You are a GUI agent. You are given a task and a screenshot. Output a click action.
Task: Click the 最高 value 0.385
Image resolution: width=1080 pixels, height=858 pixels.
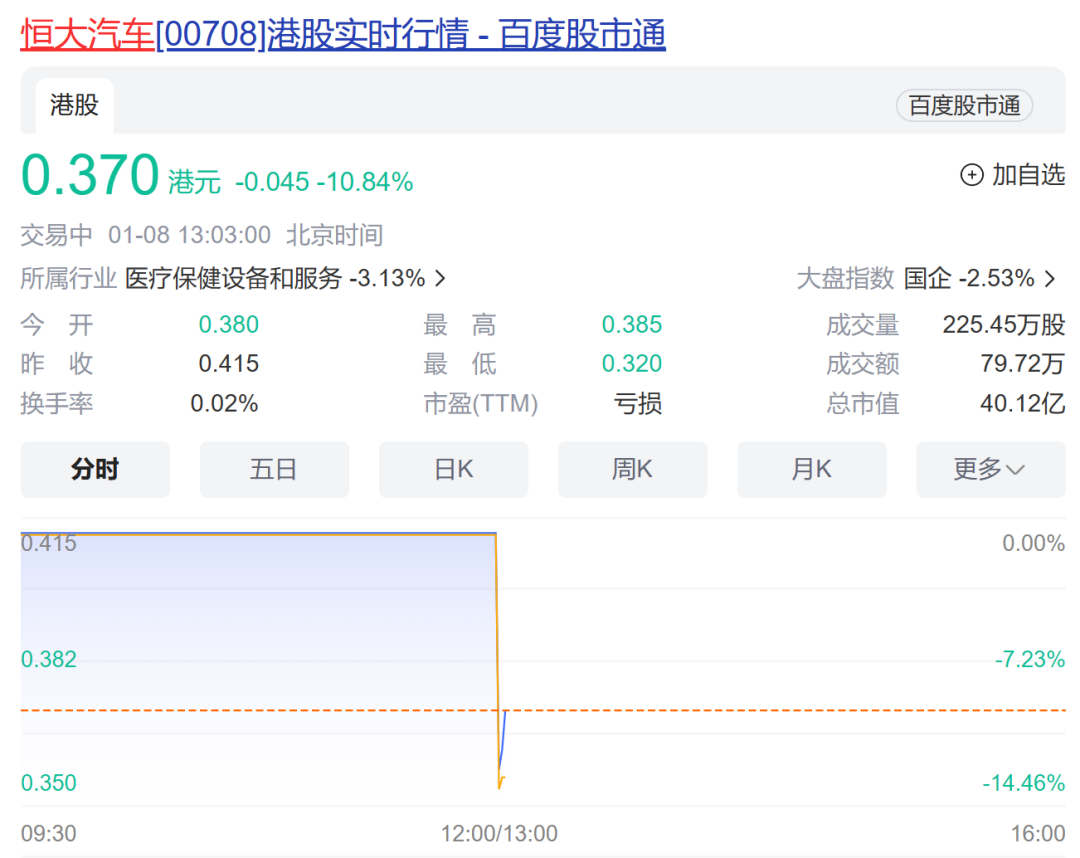point(632,324)
